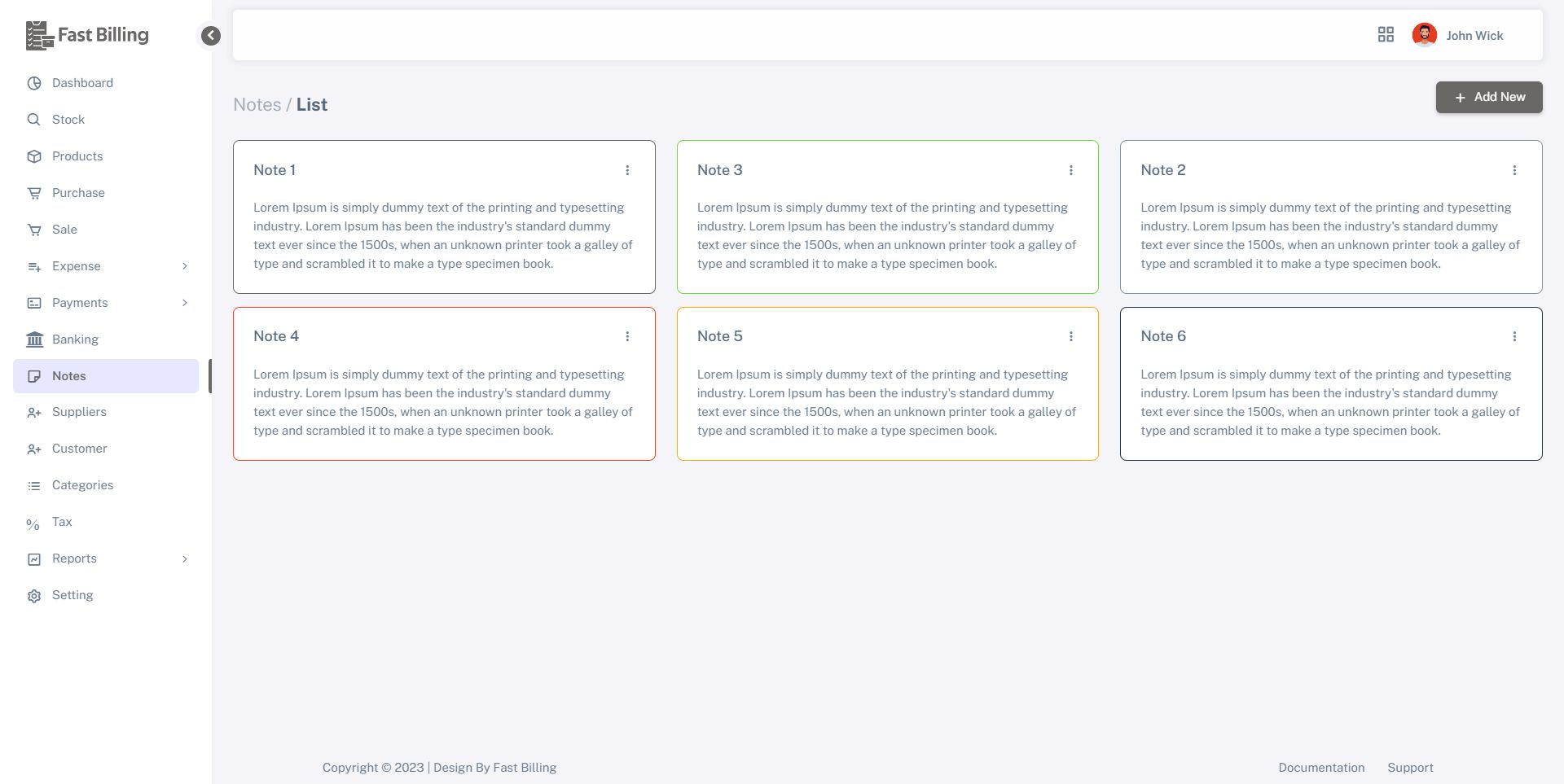Expand the Payments submenu chevron
The width and height of the screenshot is (1564, 784).
coord(185,303)
